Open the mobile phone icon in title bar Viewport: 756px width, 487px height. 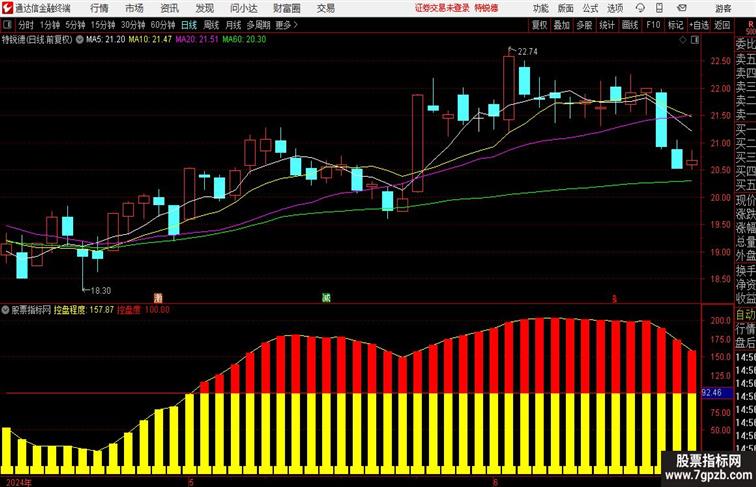(660, 8)
